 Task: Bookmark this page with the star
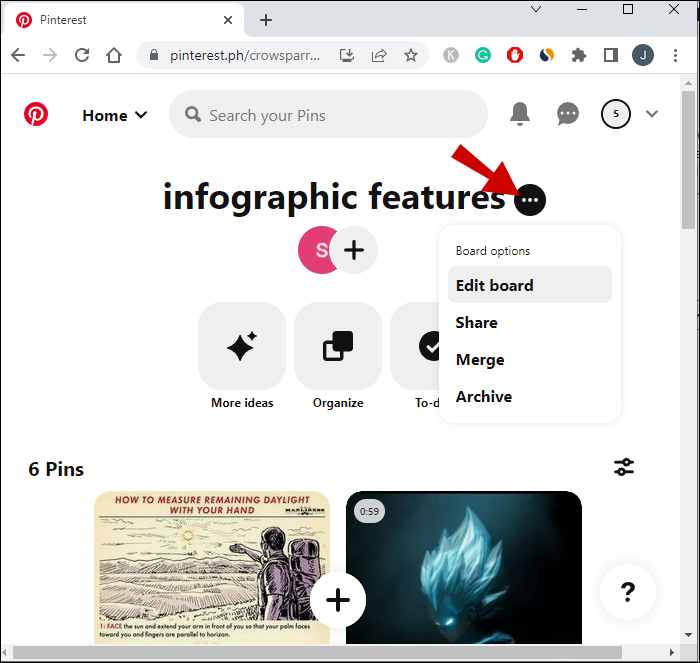pyautogui.click(x=411, y=55)
